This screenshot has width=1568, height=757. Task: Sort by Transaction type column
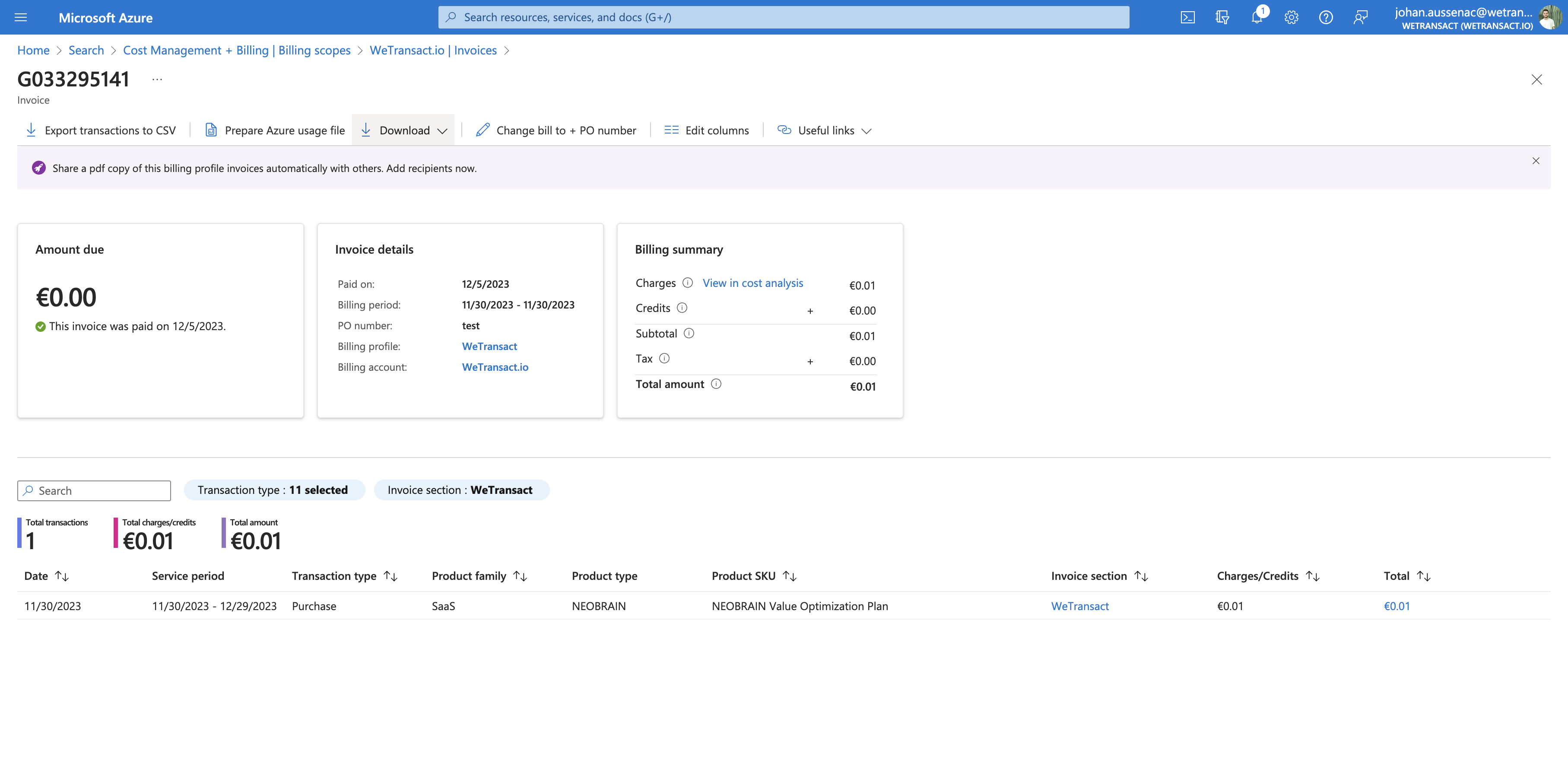[x=390, y=576]
